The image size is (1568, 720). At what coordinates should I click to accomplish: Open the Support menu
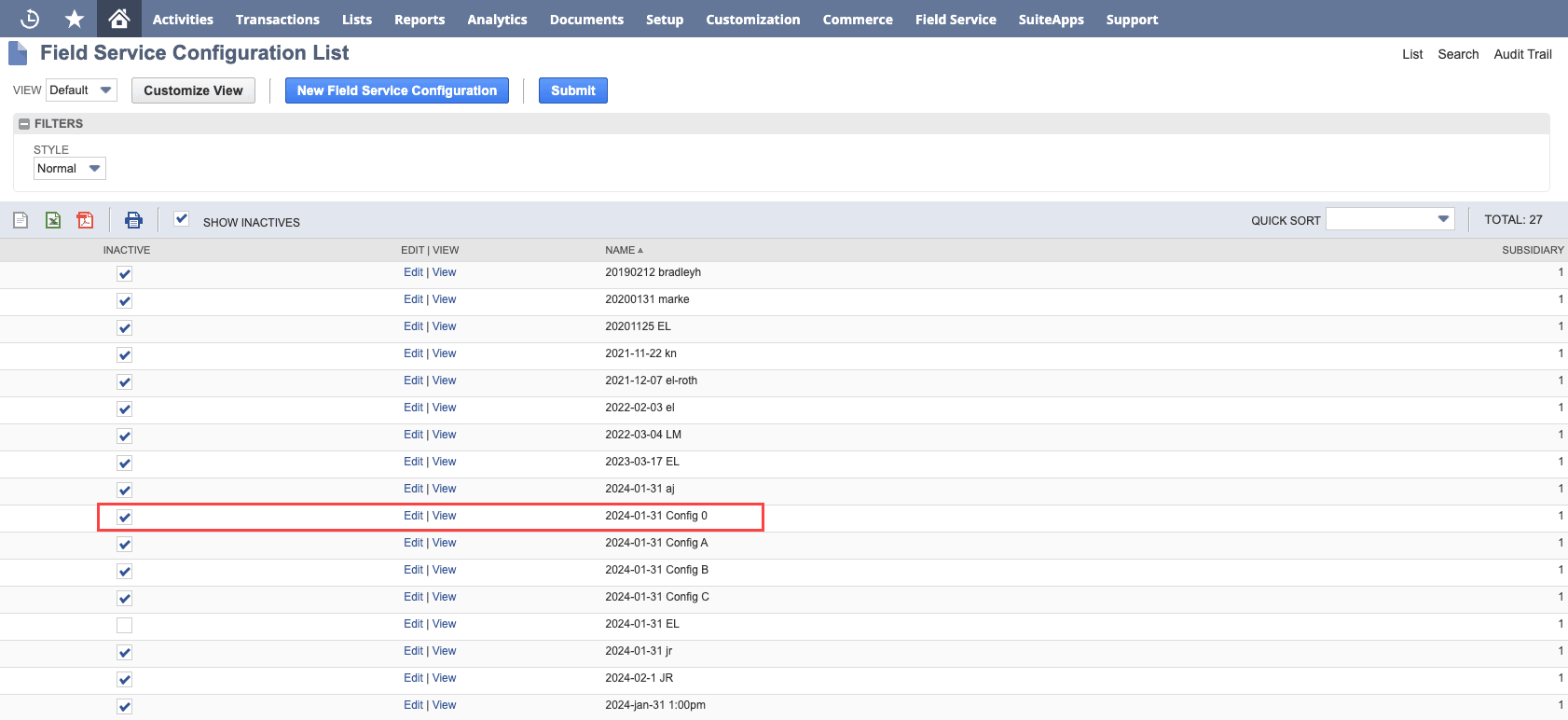click(x=1133, y=19)
